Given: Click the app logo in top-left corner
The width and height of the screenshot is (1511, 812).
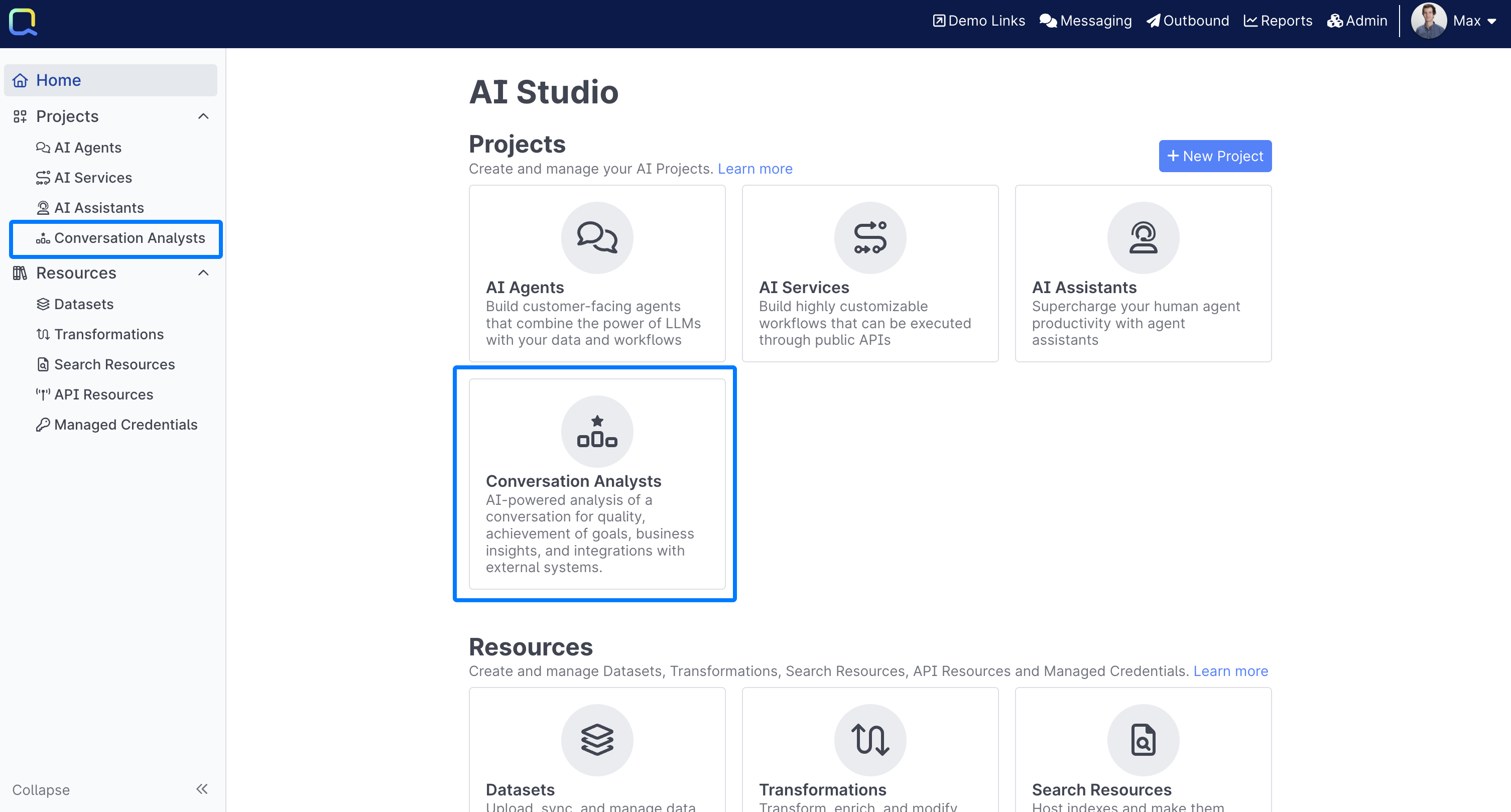Looking at the screenshot, I should point(23,22).
